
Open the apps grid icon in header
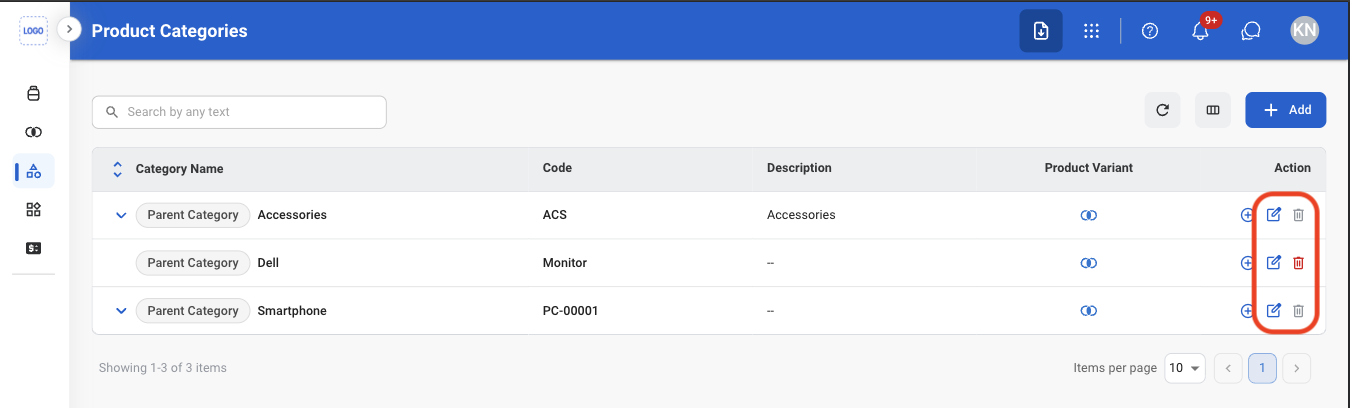[1092, 31]
